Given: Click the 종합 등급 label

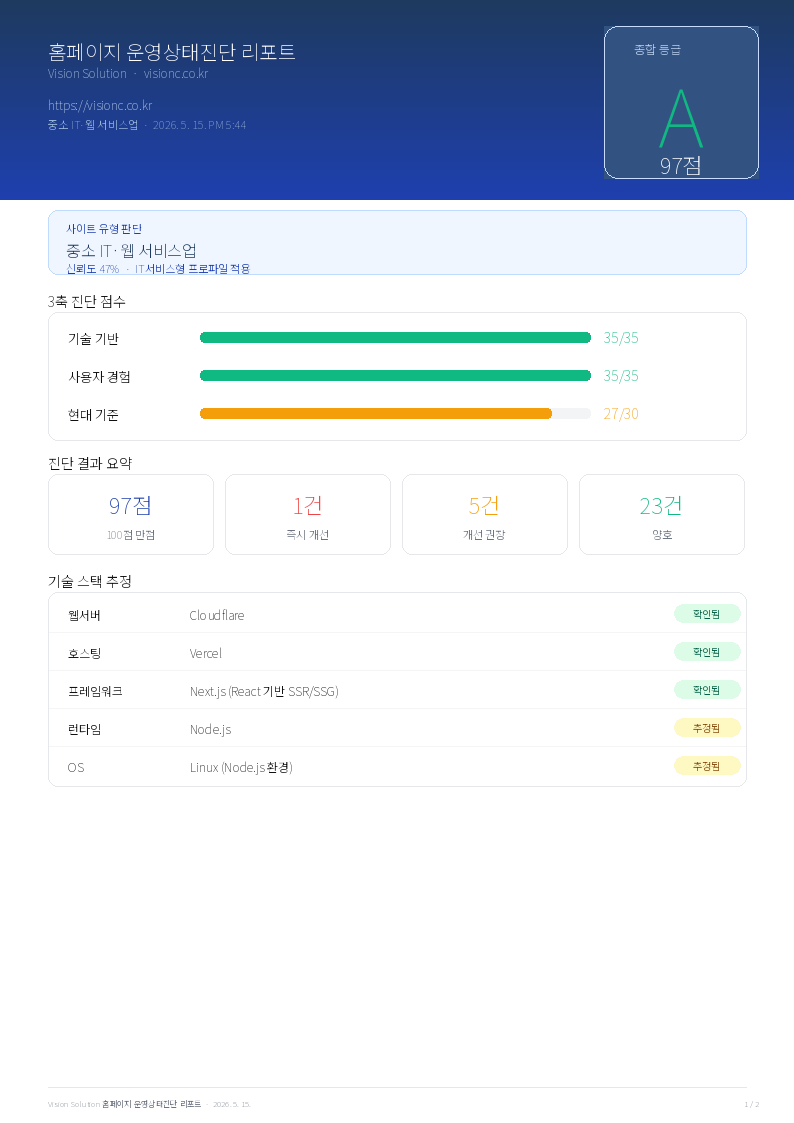Looking at the screenshot, I should [x=657, y=49].
